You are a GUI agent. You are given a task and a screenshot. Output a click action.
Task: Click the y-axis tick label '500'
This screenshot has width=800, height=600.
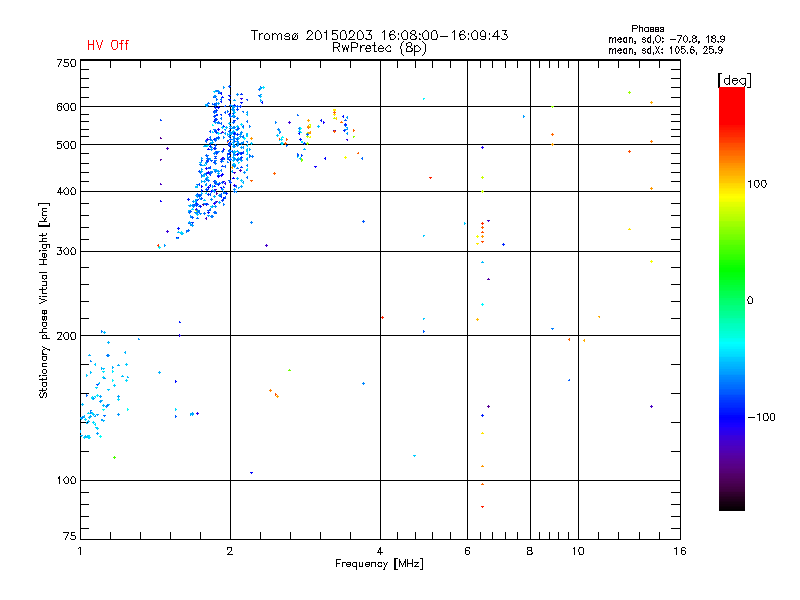pos(66,145)
